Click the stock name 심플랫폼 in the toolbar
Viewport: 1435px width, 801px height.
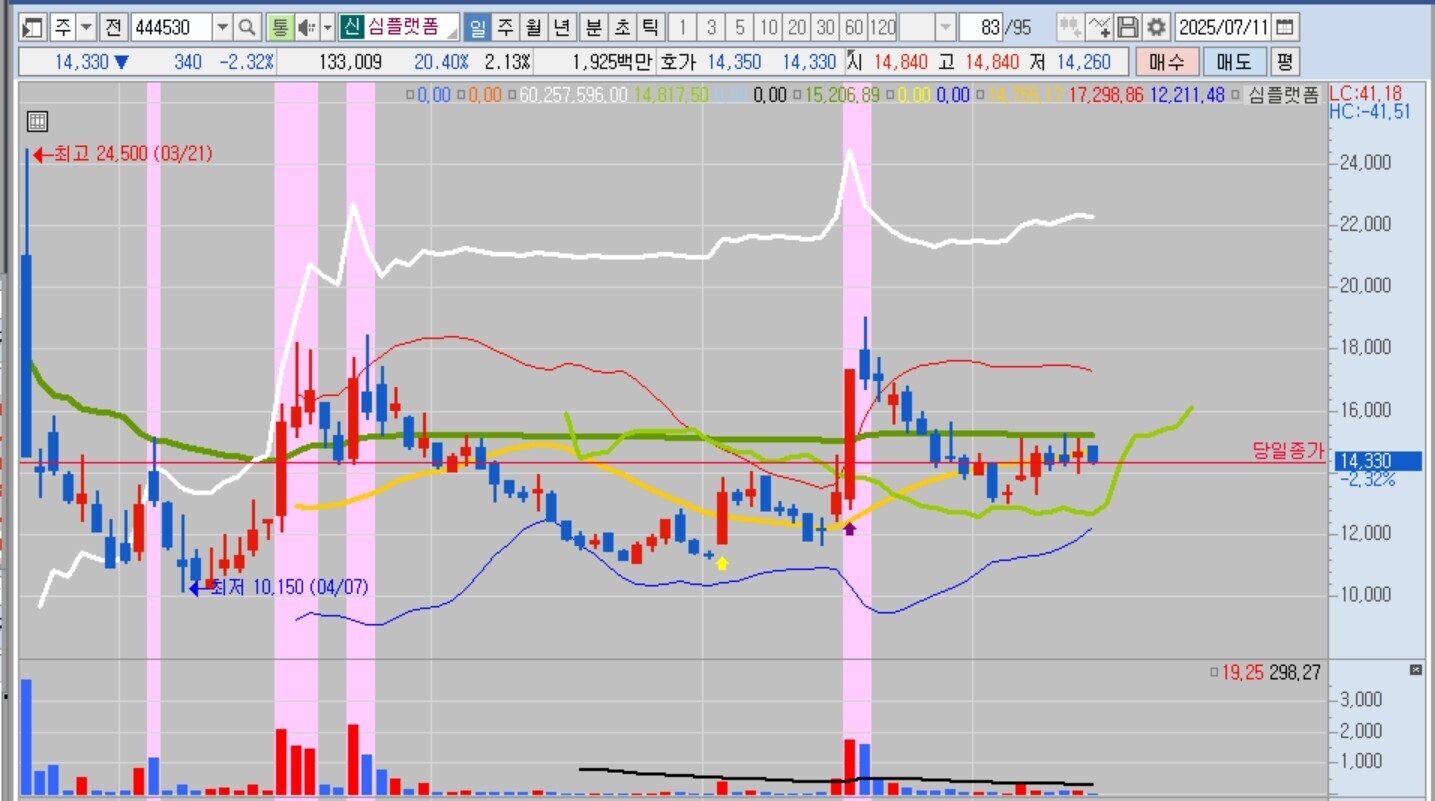pyautogui.click(x=402, y=27)
